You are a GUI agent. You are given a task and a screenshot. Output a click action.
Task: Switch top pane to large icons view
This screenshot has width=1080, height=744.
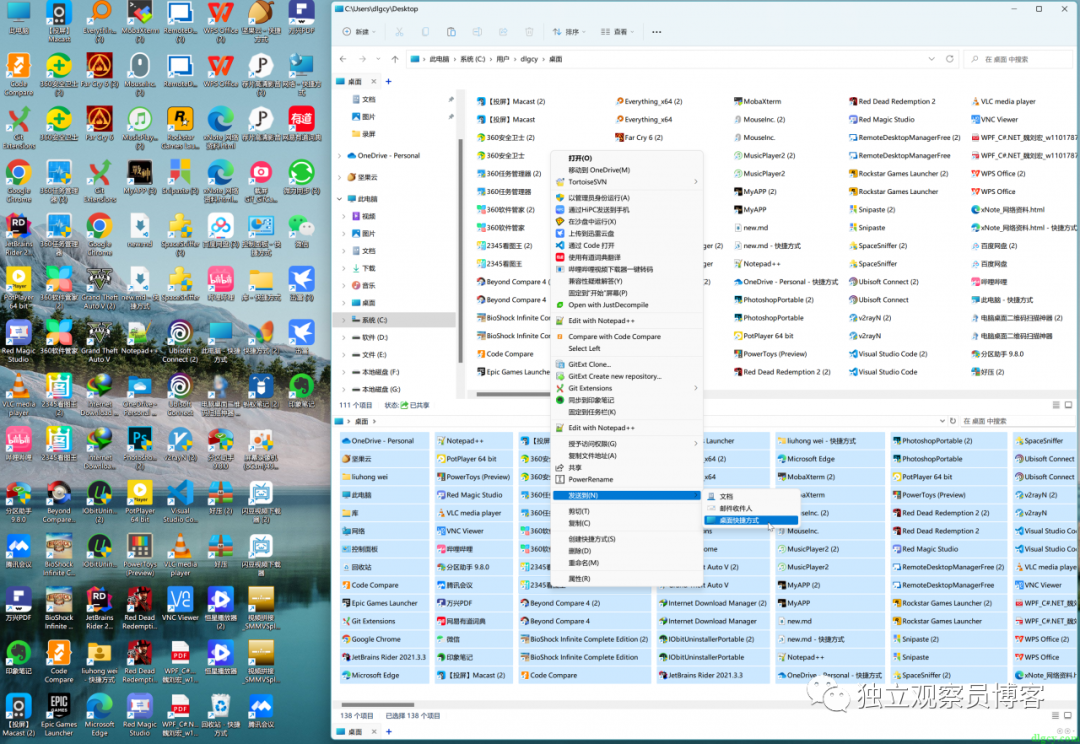coord(1068,405)
